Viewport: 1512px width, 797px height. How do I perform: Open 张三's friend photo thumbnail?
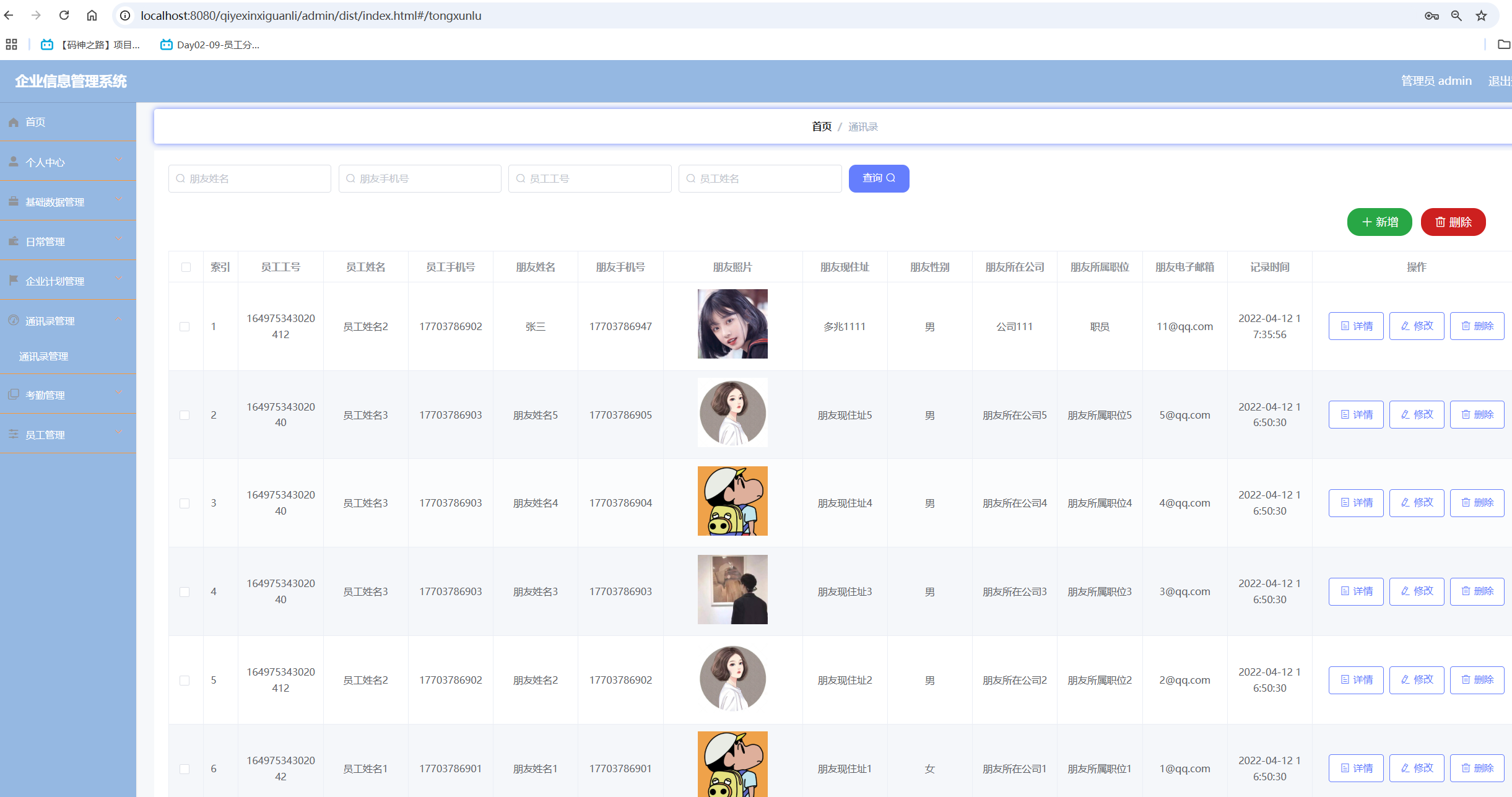pos(732,324)
